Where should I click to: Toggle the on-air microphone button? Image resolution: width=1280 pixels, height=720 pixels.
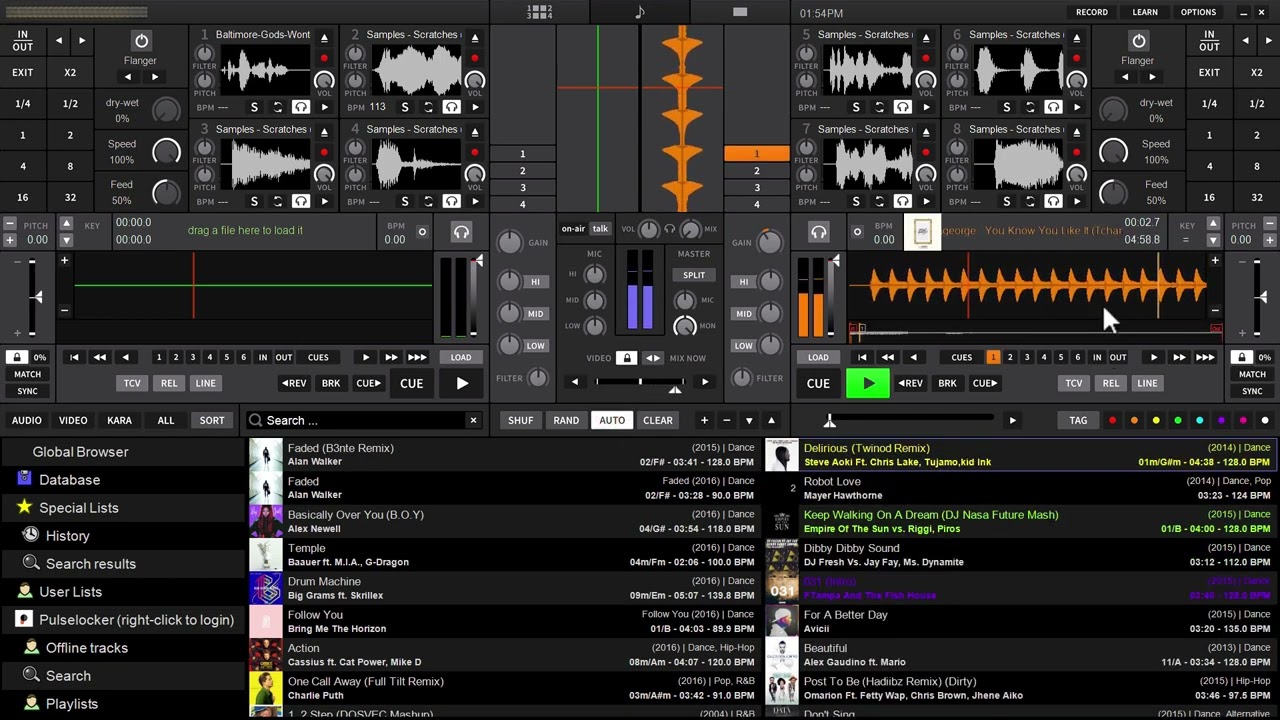573,229
